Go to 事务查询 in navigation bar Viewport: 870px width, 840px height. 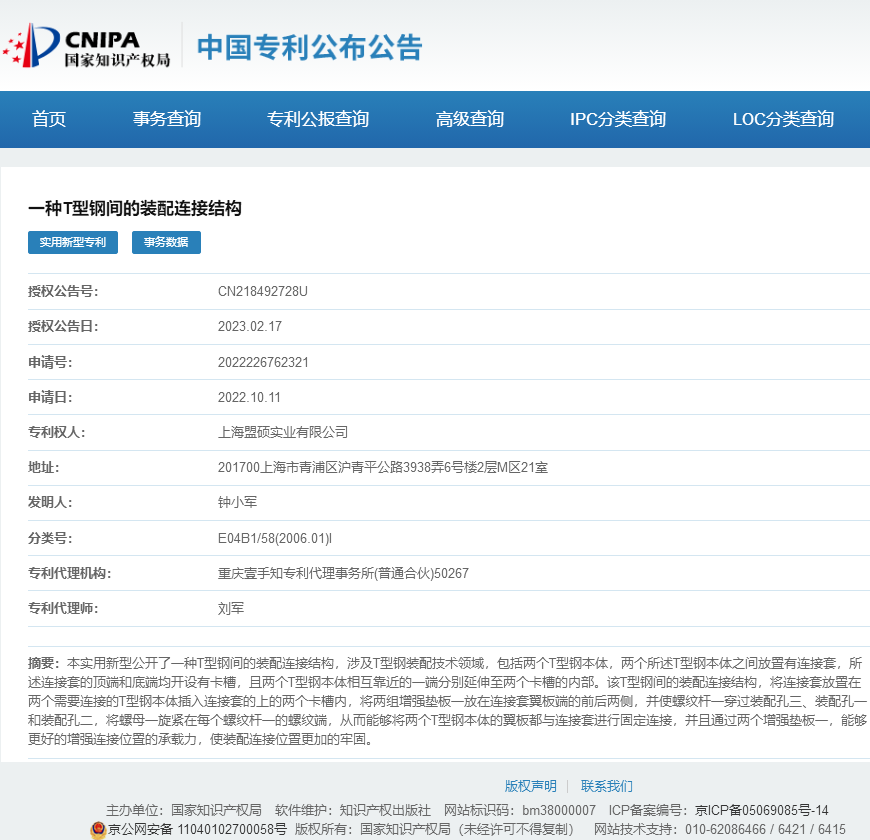point(167,120)
